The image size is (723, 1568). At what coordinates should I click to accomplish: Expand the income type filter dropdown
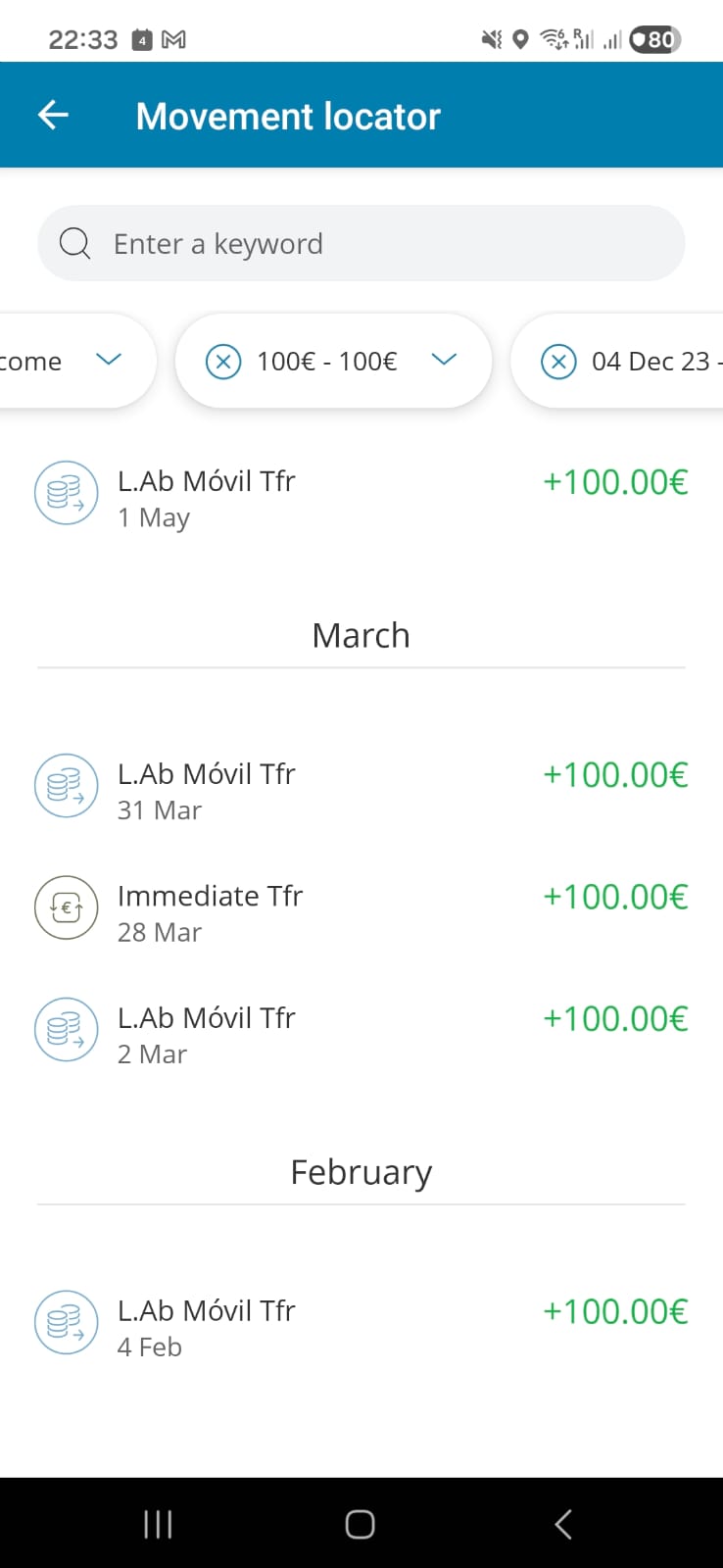[x=108, y=361]
